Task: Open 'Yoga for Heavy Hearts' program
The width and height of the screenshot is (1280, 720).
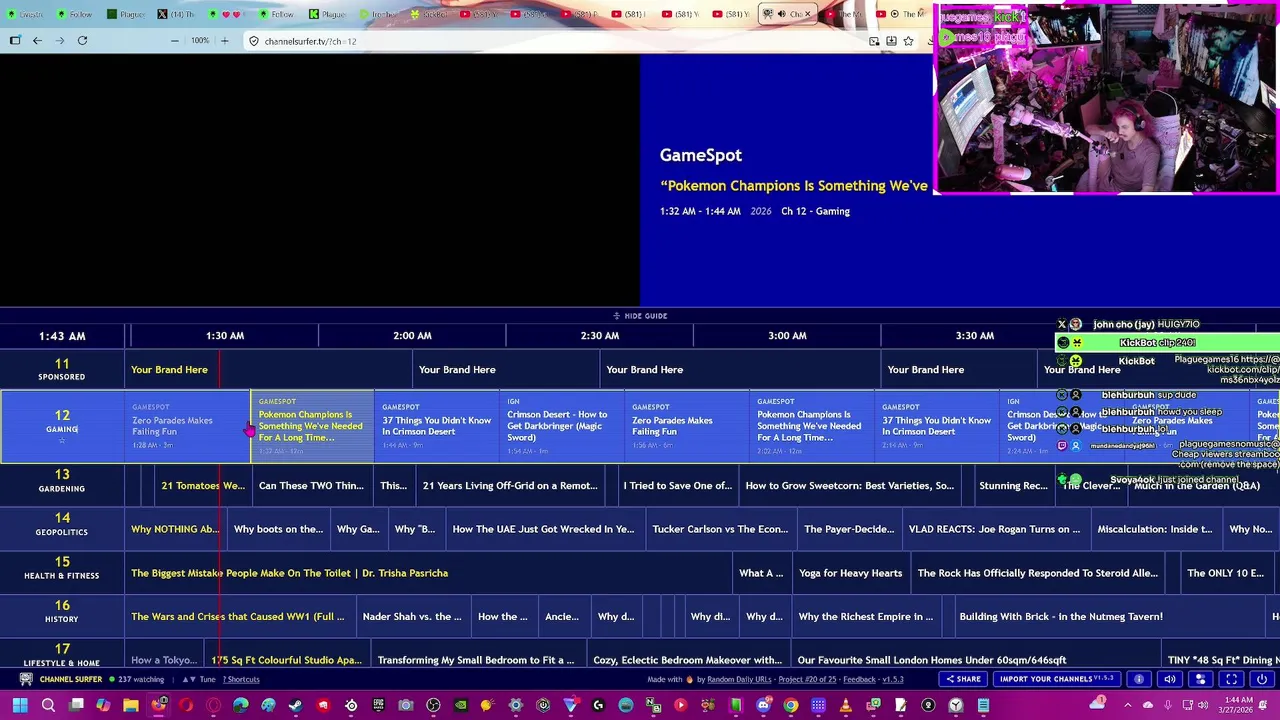Action: (x=850, y=573)
